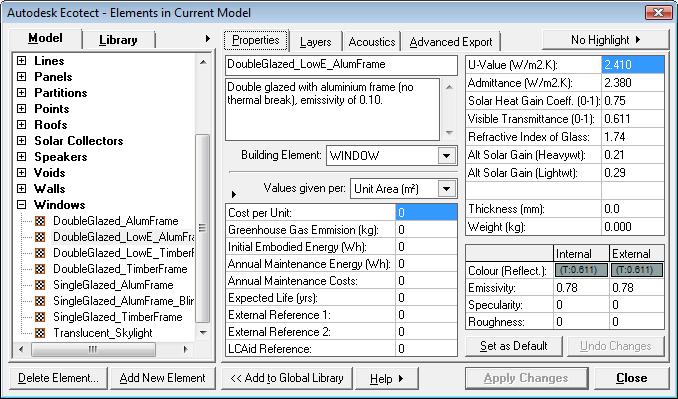Click the SingleGlazed_AlumFrame material icon
Screen dimensions: 678x399
[x=40, y=285]
